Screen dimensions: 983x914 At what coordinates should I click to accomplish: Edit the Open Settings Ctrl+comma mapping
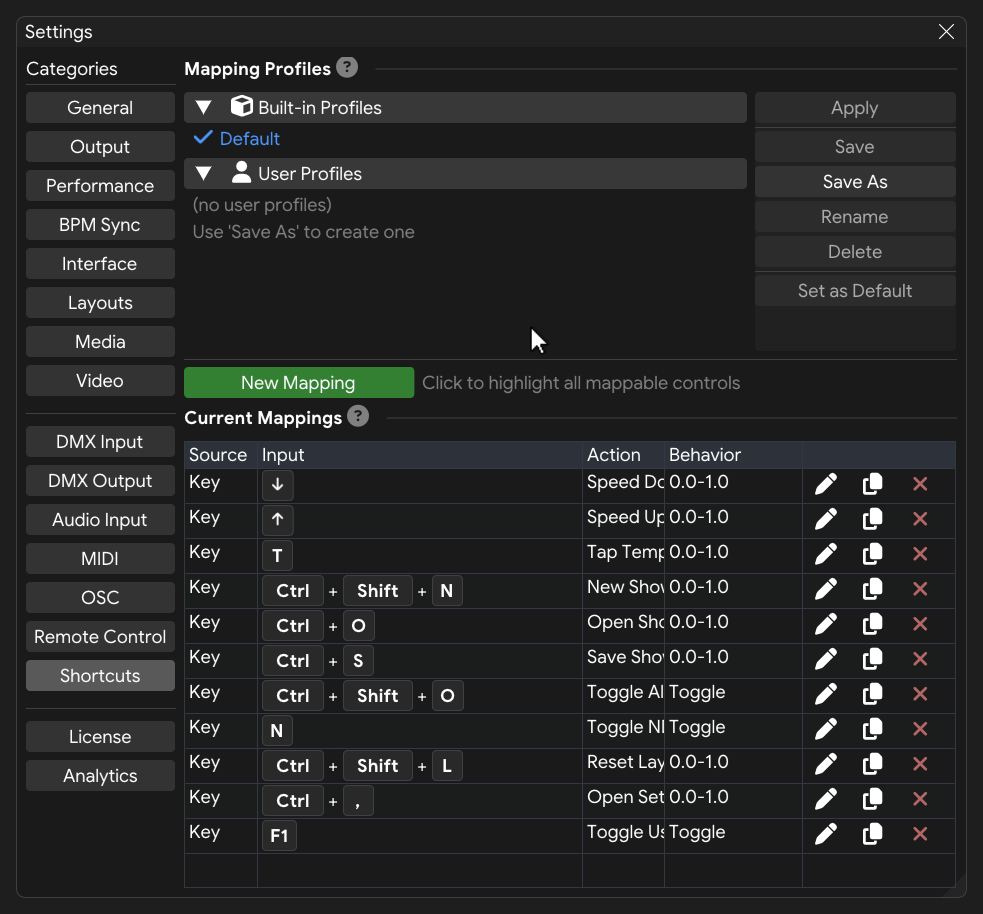[826, 799]
